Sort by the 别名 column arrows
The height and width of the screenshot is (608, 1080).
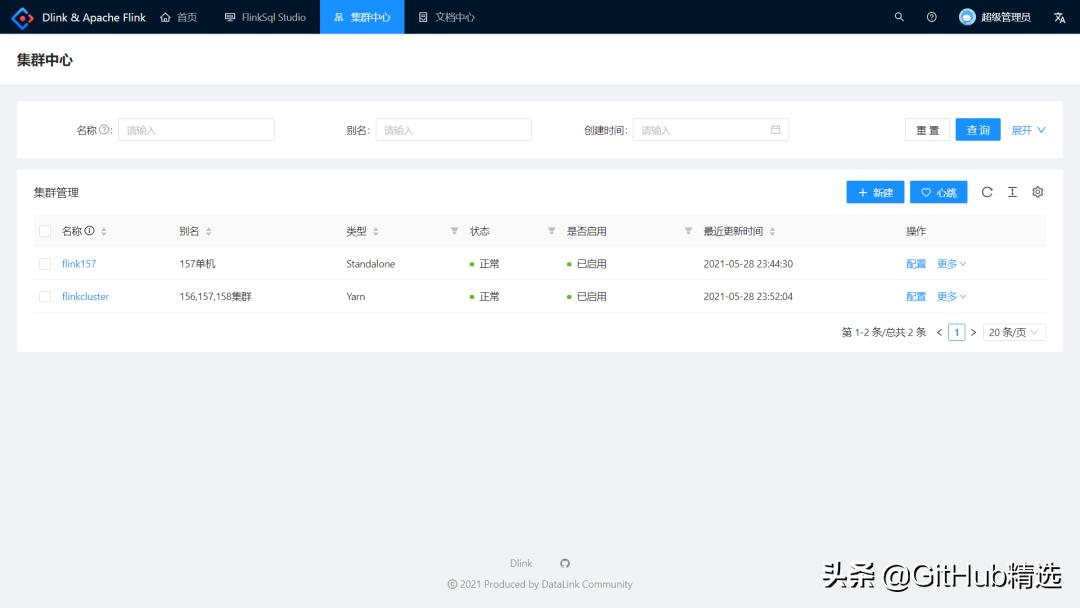[x=209, y=231]
